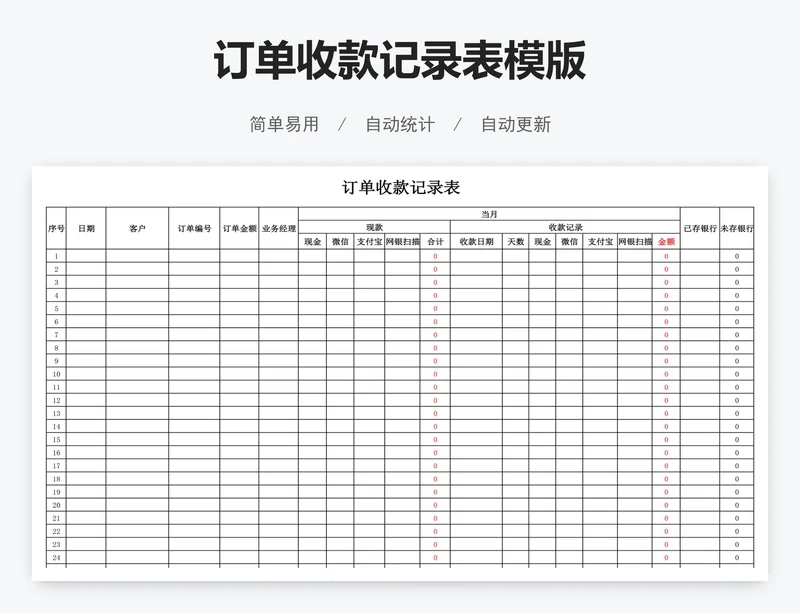Click the 现款 group header

pos(374,228)
